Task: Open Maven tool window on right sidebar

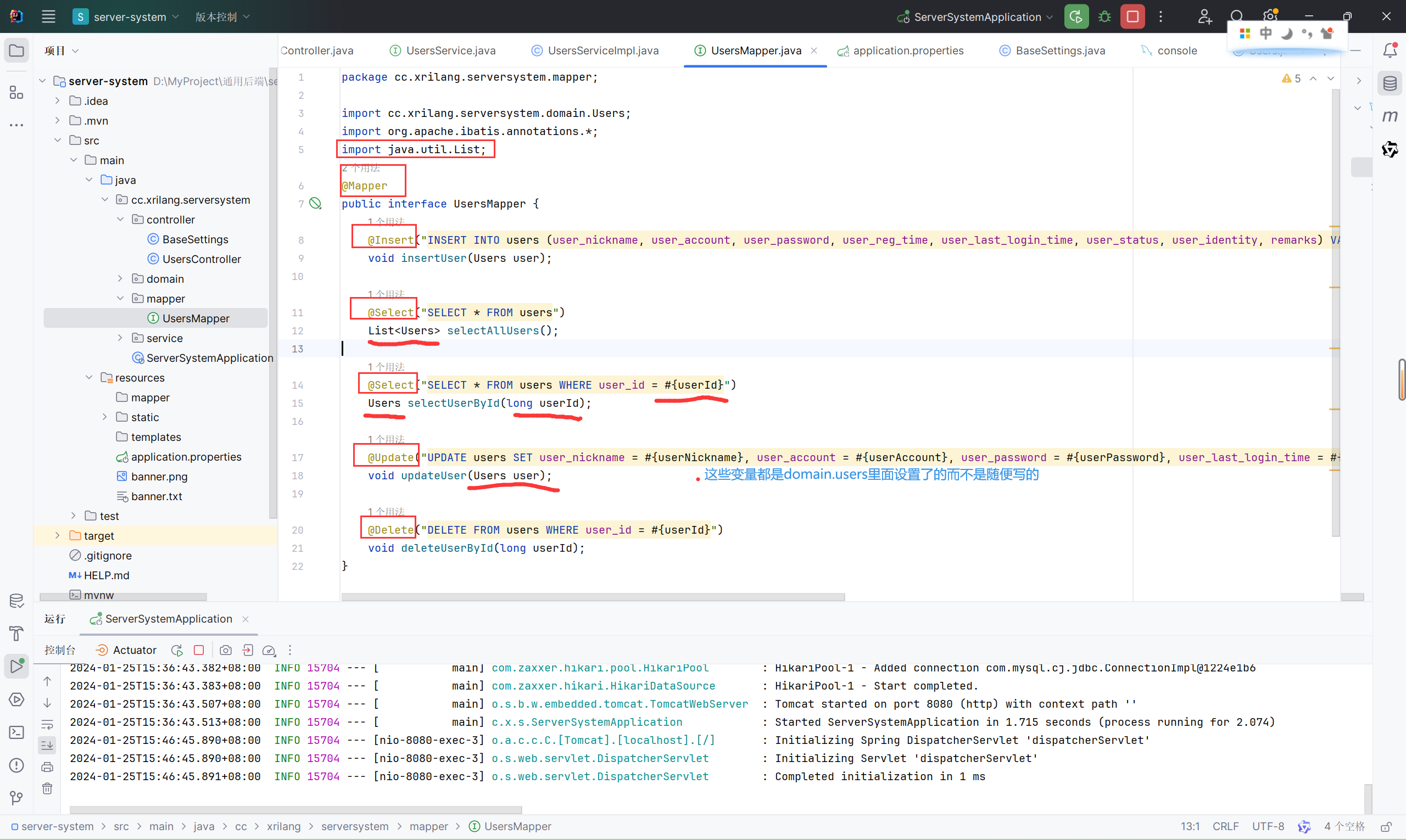Action: tap(1390, 116)
